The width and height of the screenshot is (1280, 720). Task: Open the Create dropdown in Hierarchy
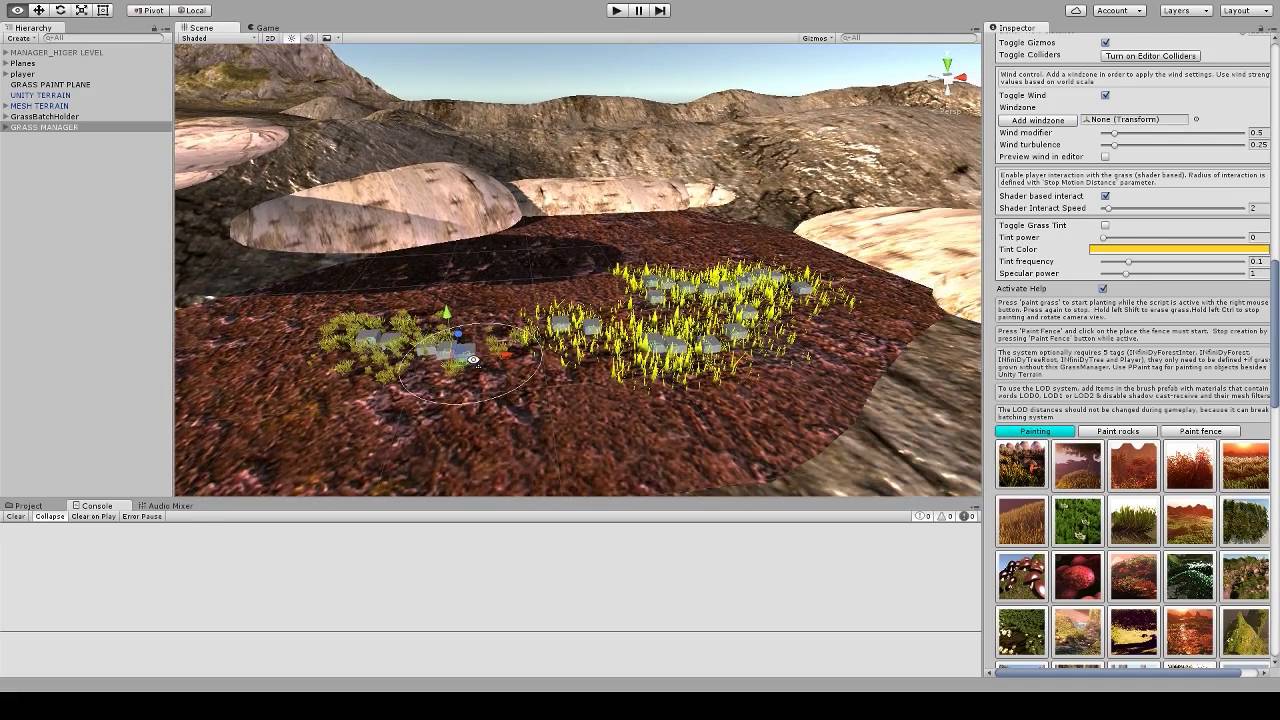pyautogui.click(x=20, y=38)
